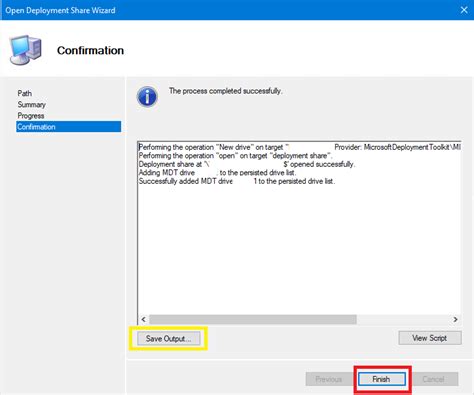
Task: Click the blue information icon
Action: (x=147, y=97)
